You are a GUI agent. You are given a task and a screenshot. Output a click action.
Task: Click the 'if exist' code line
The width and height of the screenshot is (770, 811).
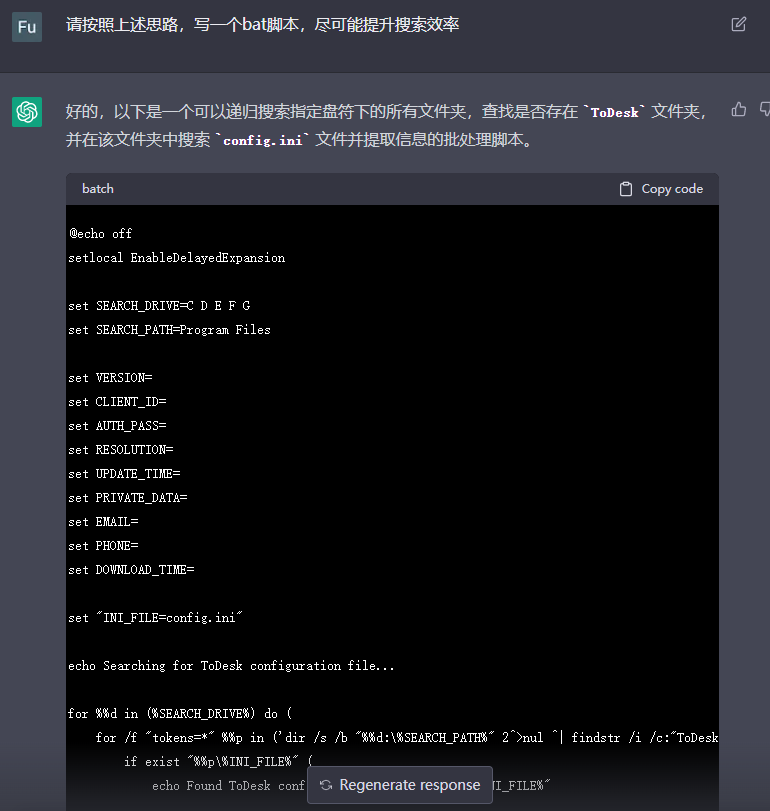tap(218, 761)
